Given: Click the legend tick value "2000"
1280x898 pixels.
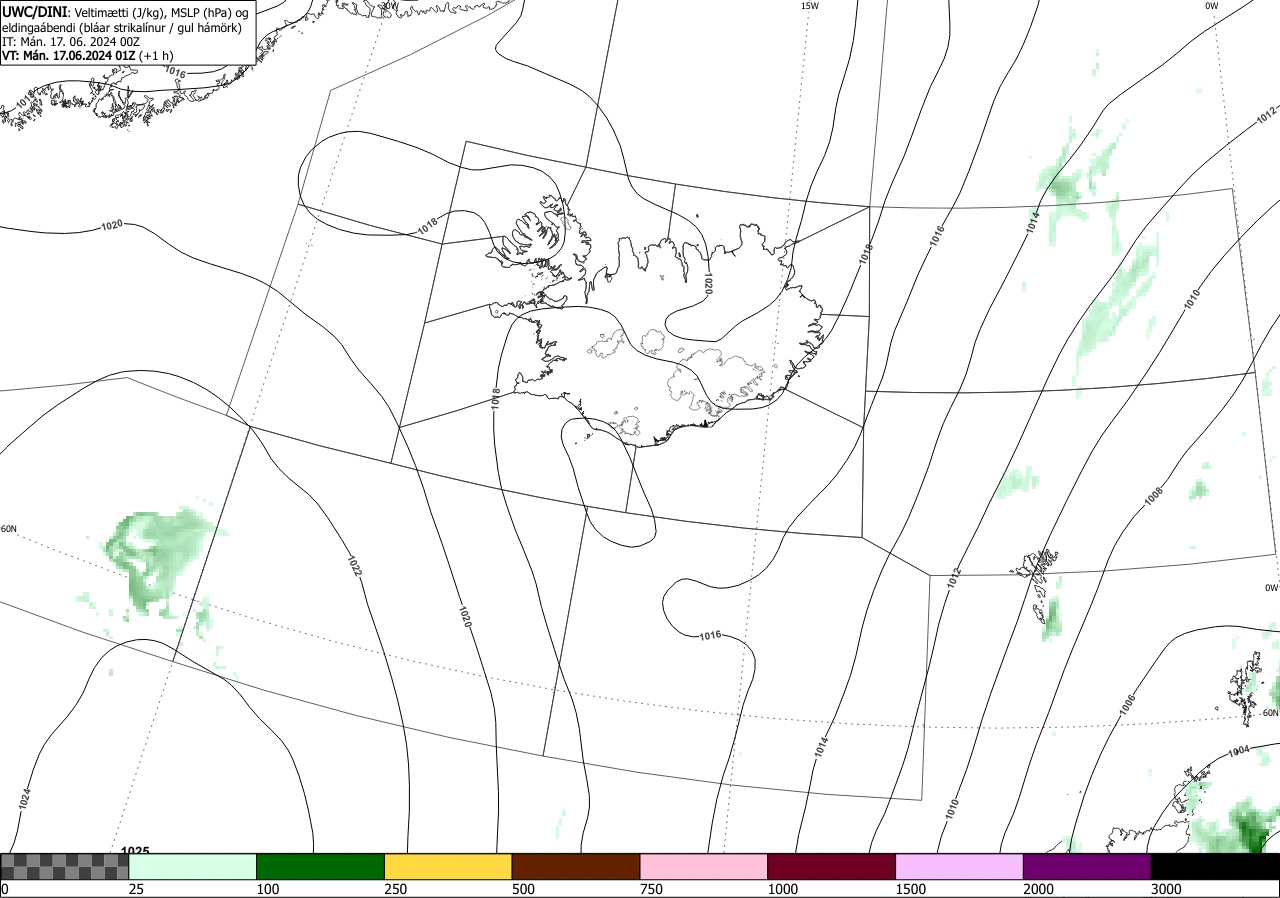Looking at the screenshot, I should tap(1038, 889).
